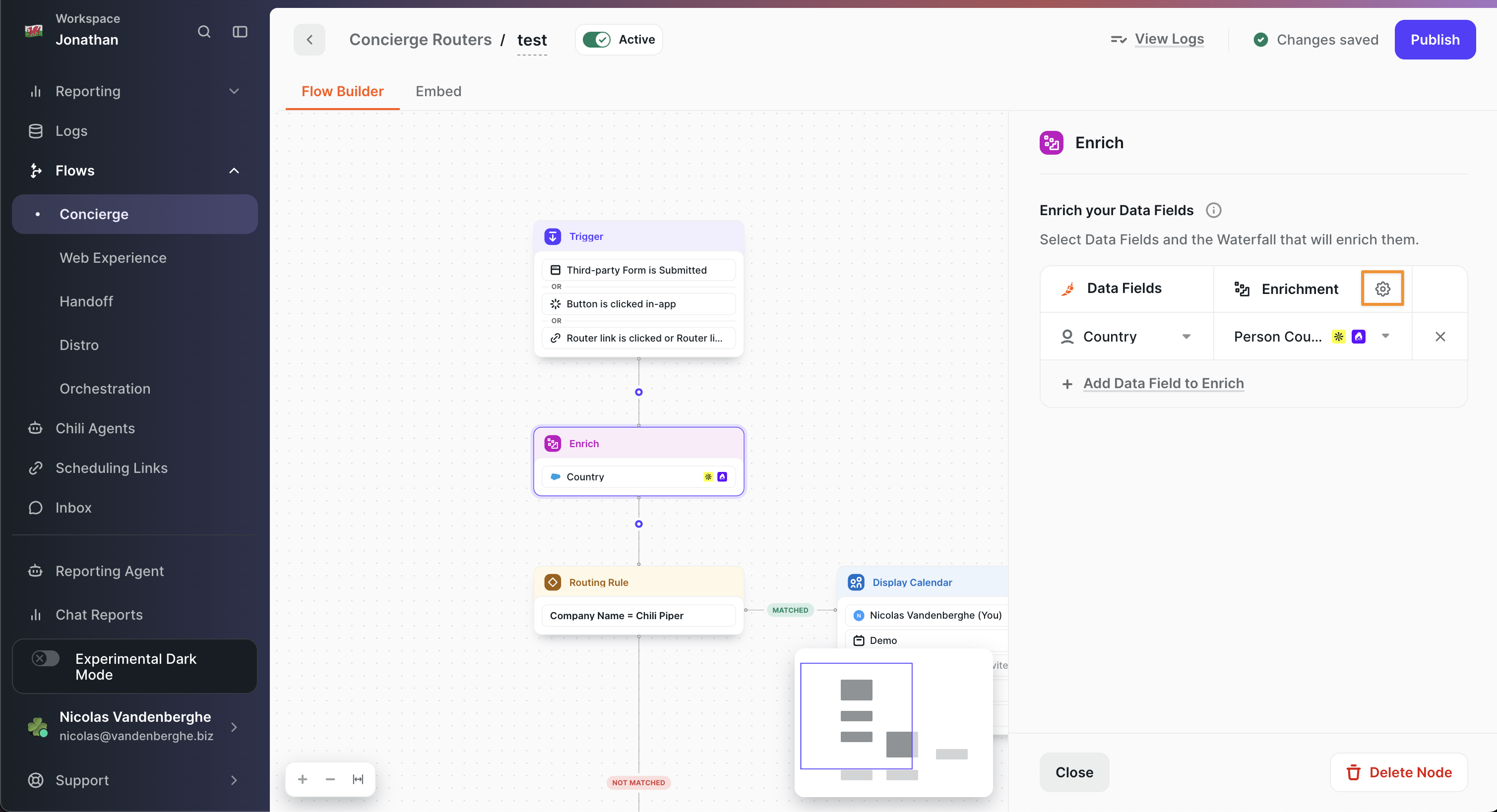This screenshot has width=1497, height=812.
Task: Collapse Flows sidebar section
Action: coord(234,171)
